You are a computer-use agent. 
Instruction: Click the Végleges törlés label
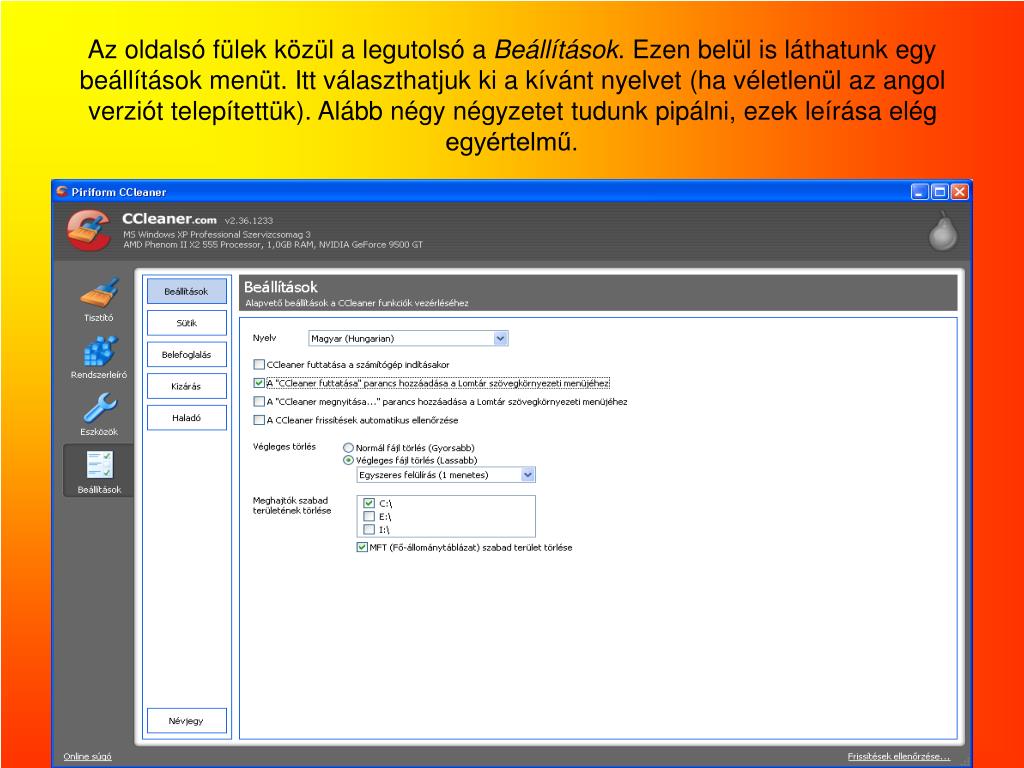[284, 447]
